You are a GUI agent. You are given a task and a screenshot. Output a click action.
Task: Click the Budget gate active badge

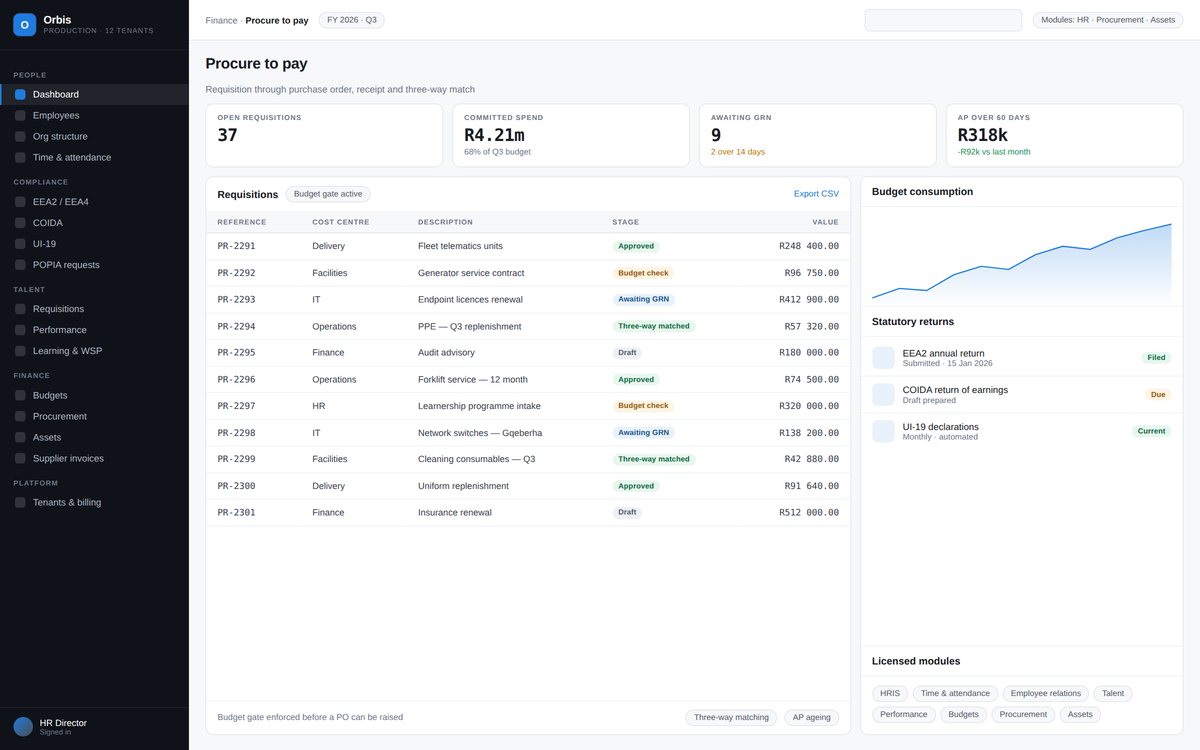(x=328, y=194)
